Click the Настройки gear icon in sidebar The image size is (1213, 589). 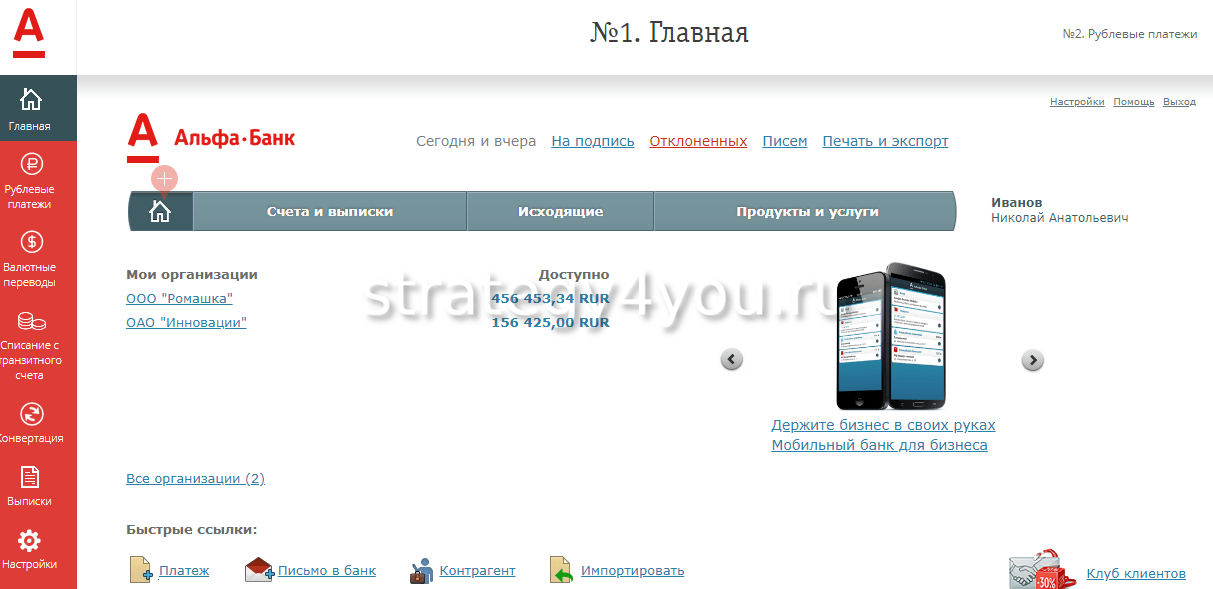point(31,541)
